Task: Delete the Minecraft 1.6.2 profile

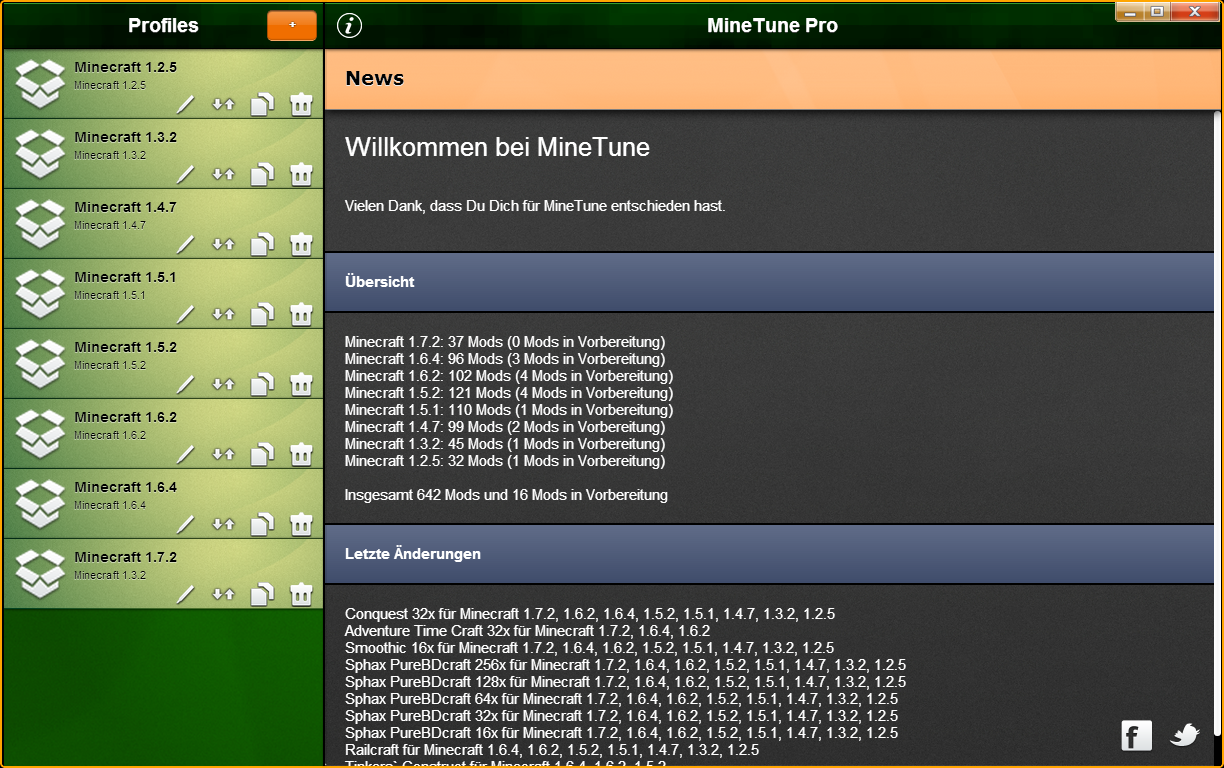Action: (301, 454)
